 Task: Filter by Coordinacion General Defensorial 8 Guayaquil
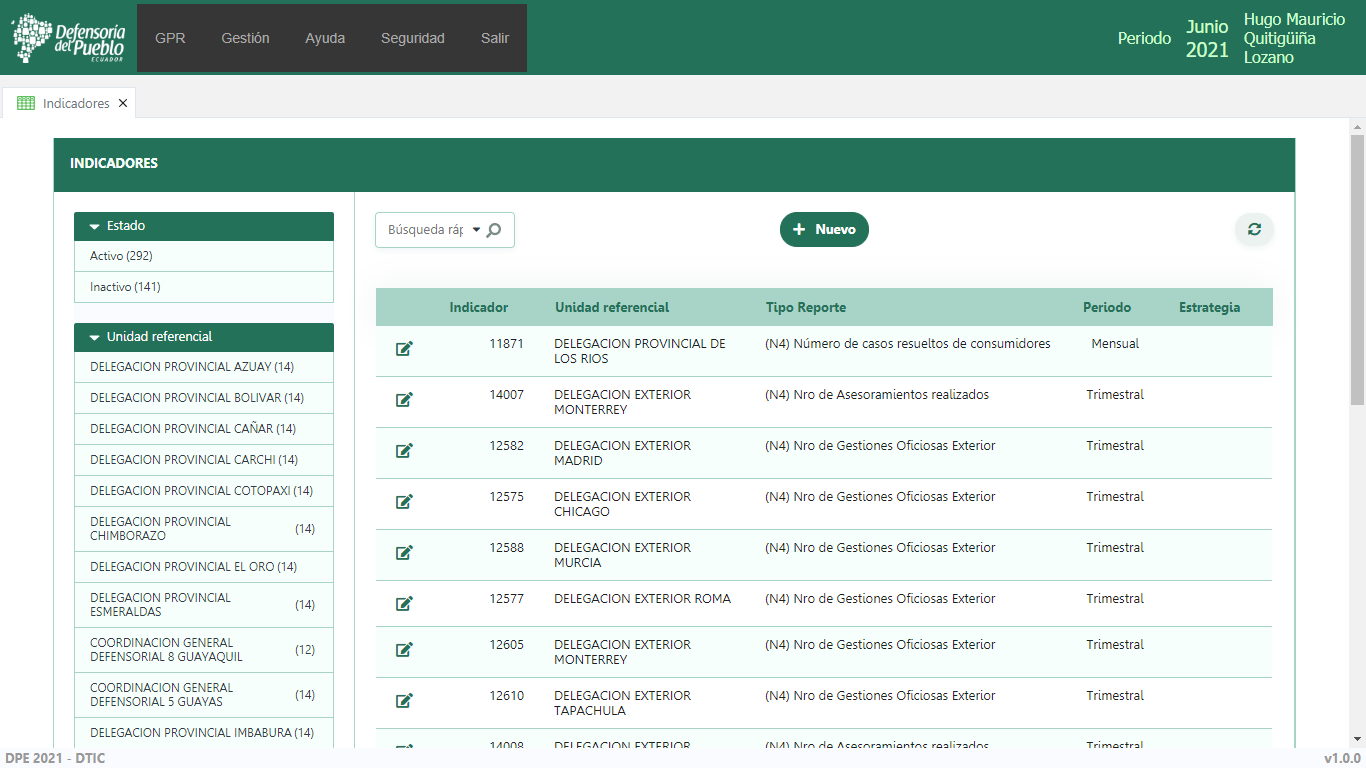204,650
